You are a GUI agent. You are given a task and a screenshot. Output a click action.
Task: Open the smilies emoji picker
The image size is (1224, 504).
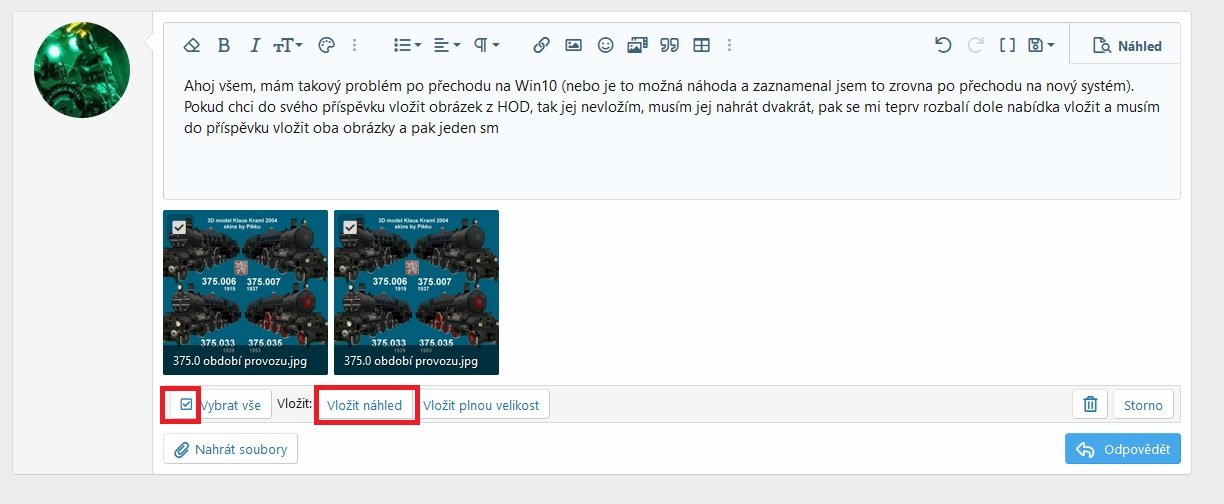coord(605,45)
